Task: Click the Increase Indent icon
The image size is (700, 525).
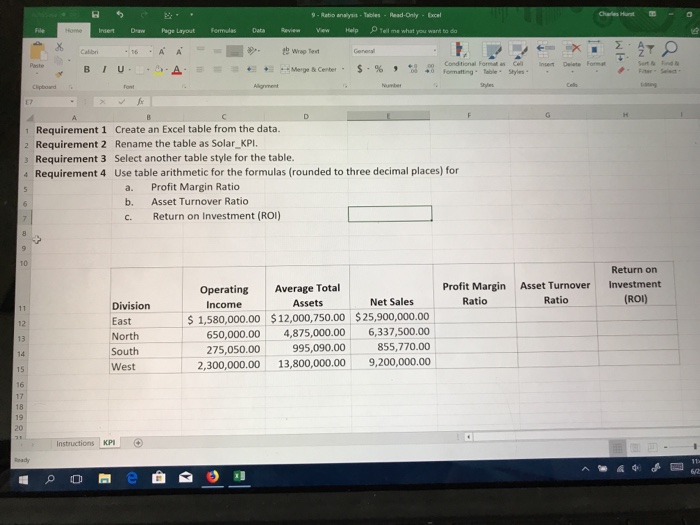Action: pos(268,69)
